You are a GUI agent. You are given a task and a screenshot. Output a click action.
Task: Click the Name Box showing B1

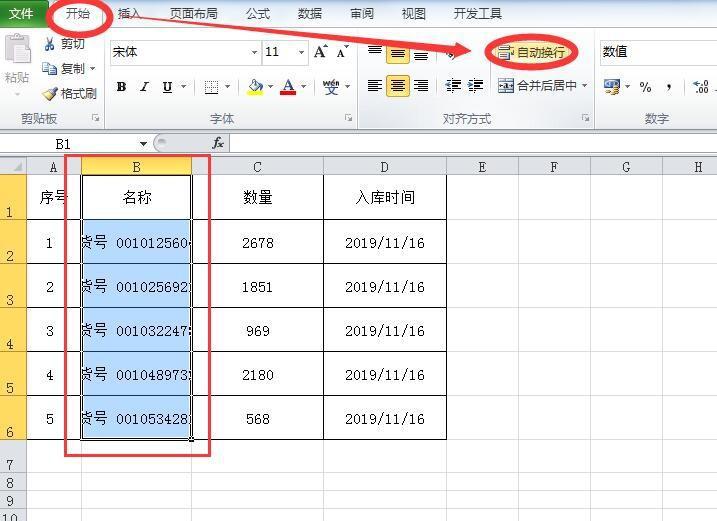[x=69, y=144]
